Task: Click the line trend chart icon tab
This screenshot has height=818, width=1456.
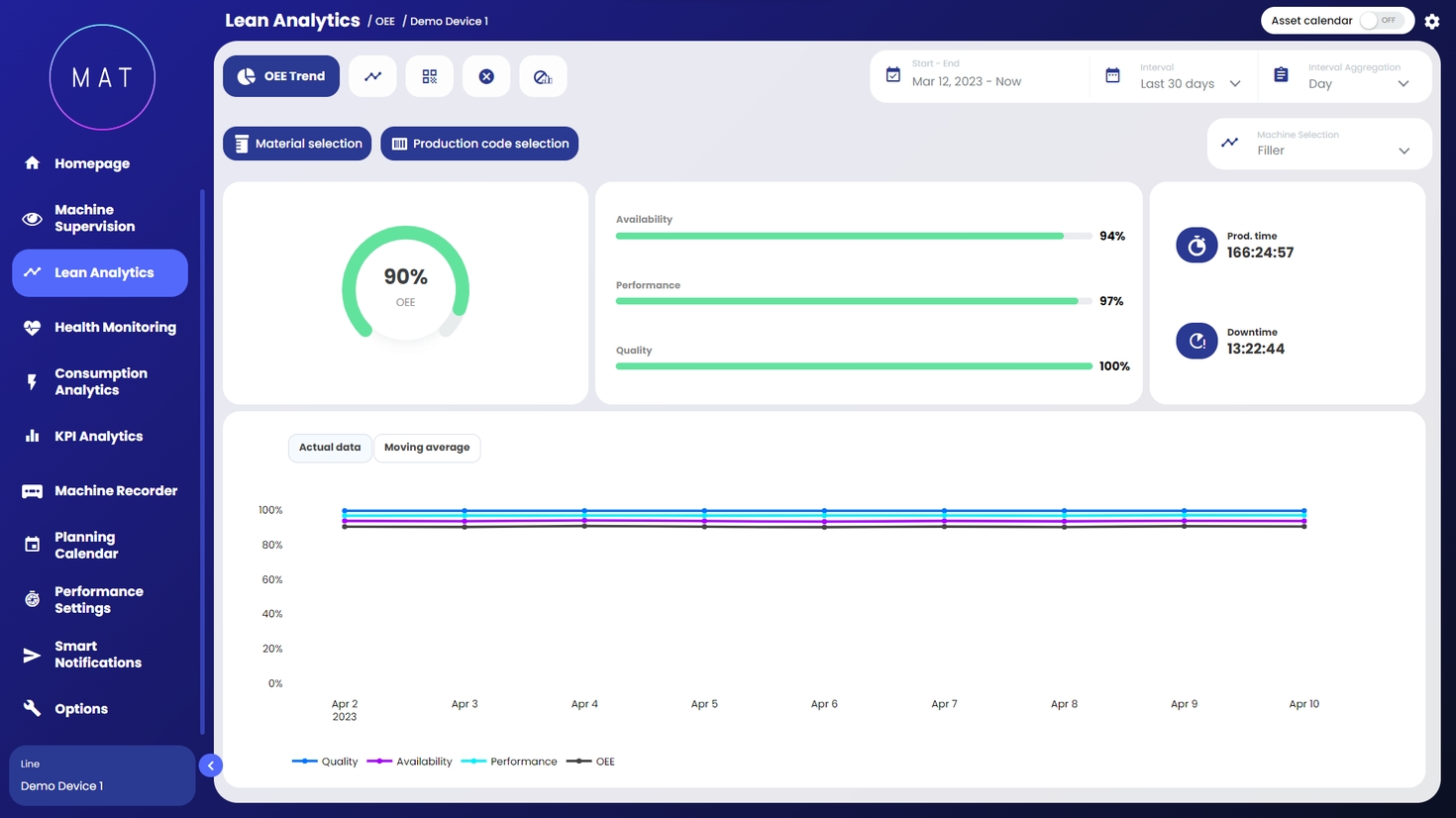Action: 372,76
